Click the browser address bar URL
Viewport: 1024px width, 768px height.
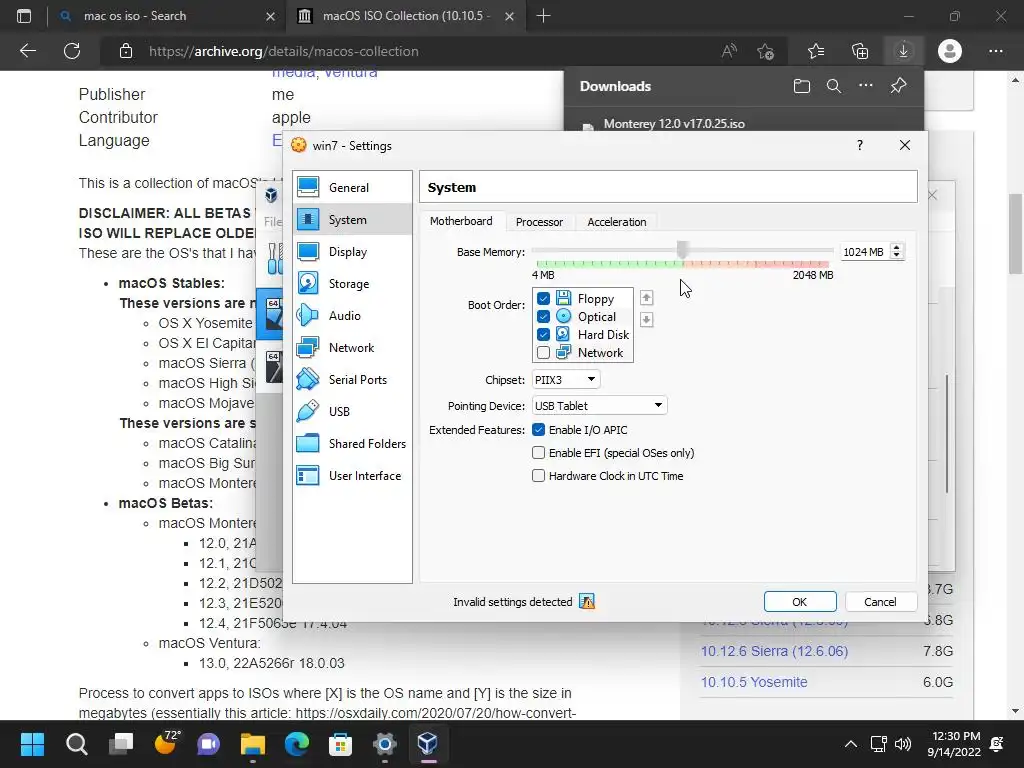[x=283, y=51]
